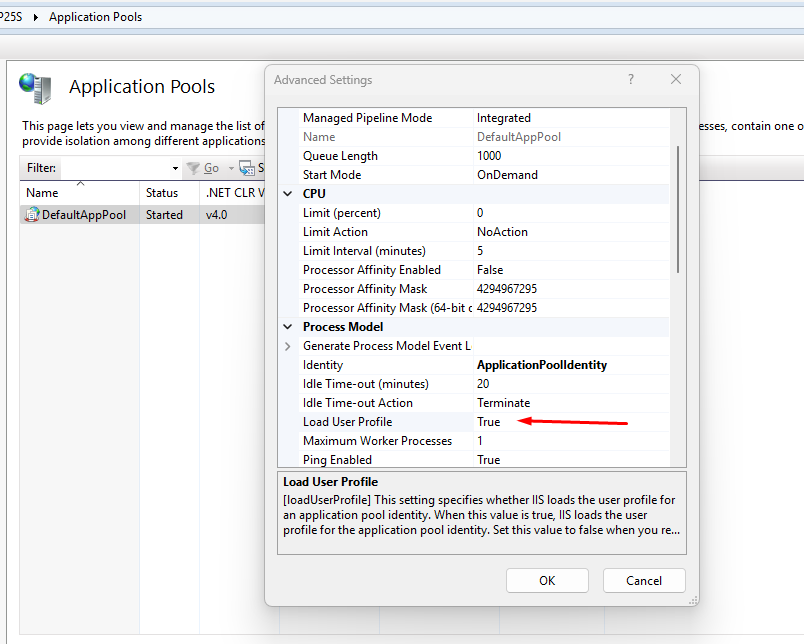This screenshot has height=644, width=804.
Task: Collapse the CPU section
Action: coord(288,194)
